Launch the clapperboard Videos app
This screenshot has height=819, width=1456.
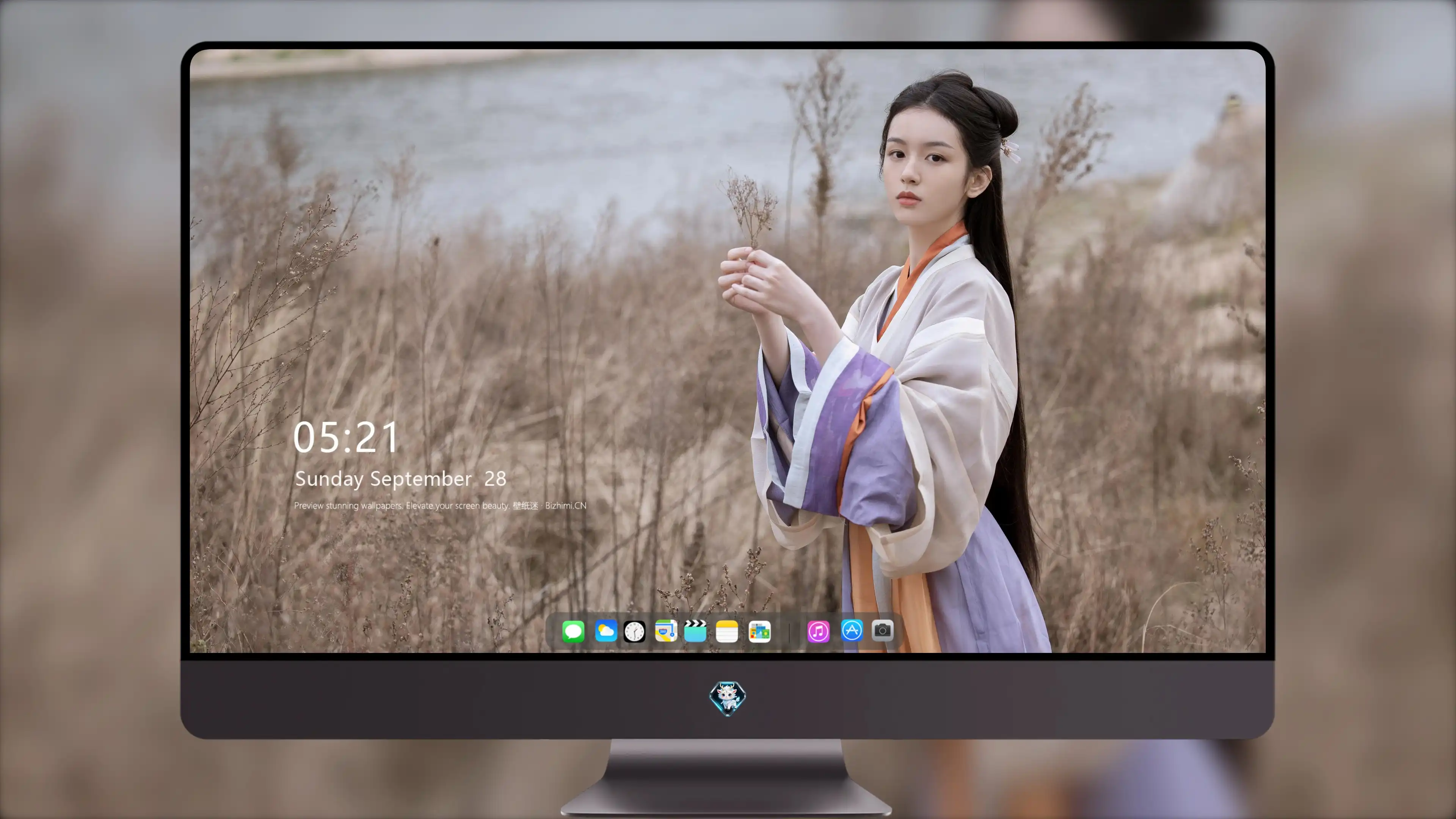[695, 631]
